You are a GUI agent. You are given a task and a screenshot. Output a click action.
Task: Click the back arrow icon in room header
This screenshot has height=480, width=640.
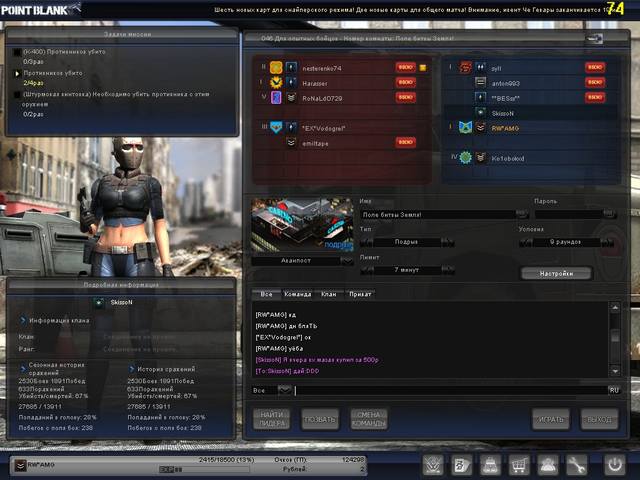point(594,39)
